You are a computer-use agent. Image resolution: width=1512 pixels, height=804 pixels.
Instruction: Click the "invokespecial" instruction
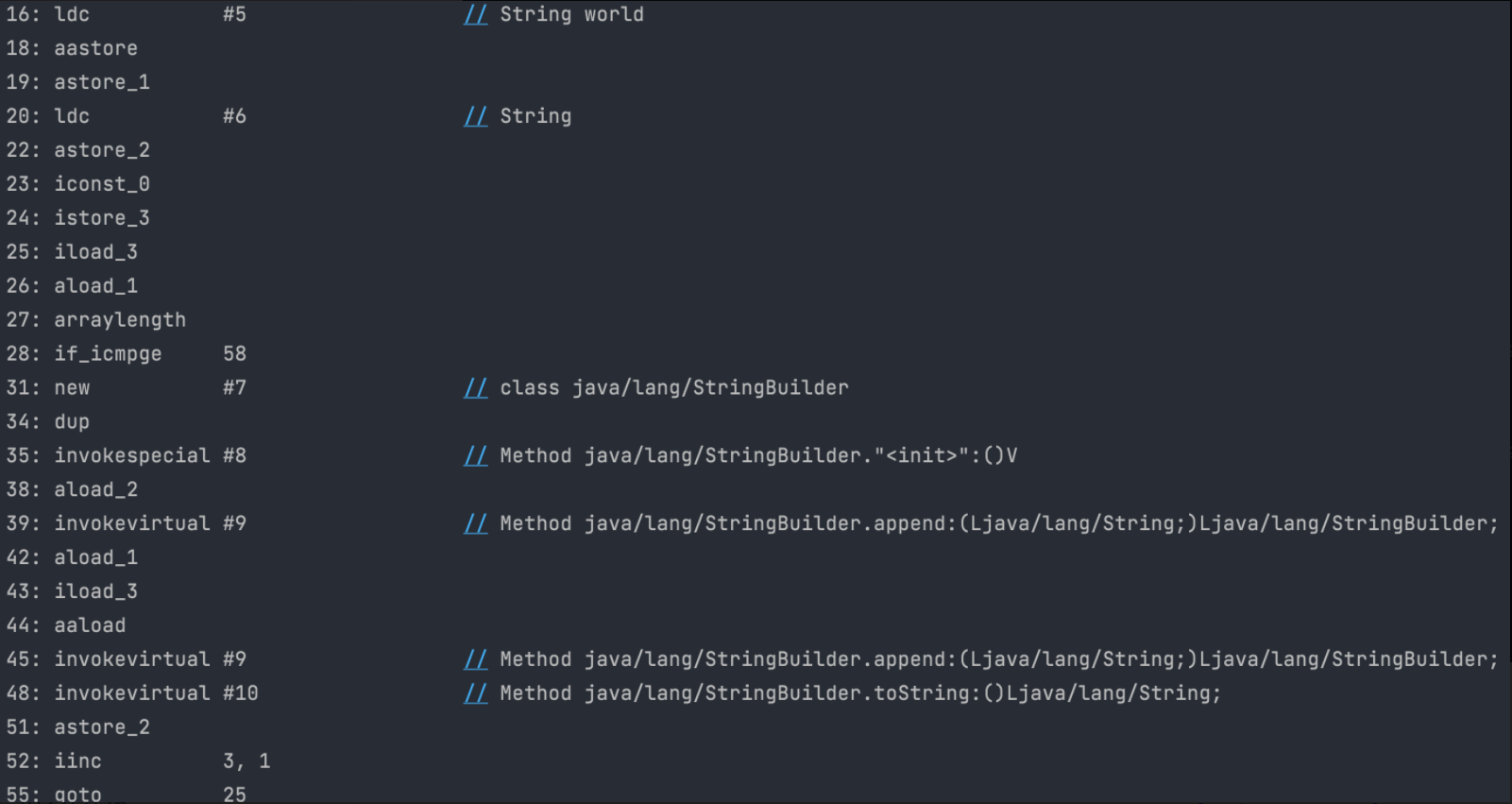coord(132,456)
